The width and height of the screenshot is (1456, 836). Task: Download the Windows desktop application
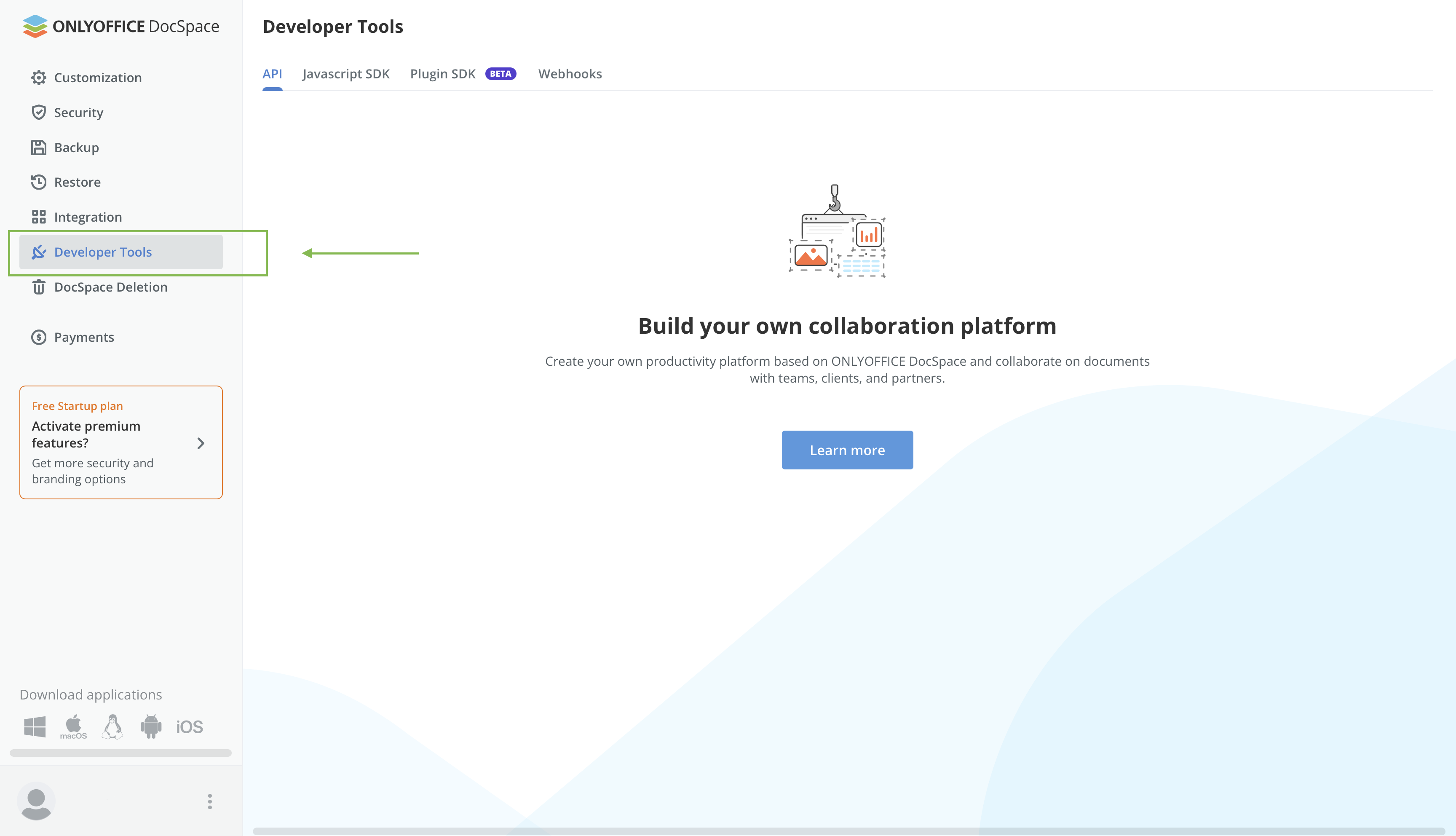pos(35,726)
